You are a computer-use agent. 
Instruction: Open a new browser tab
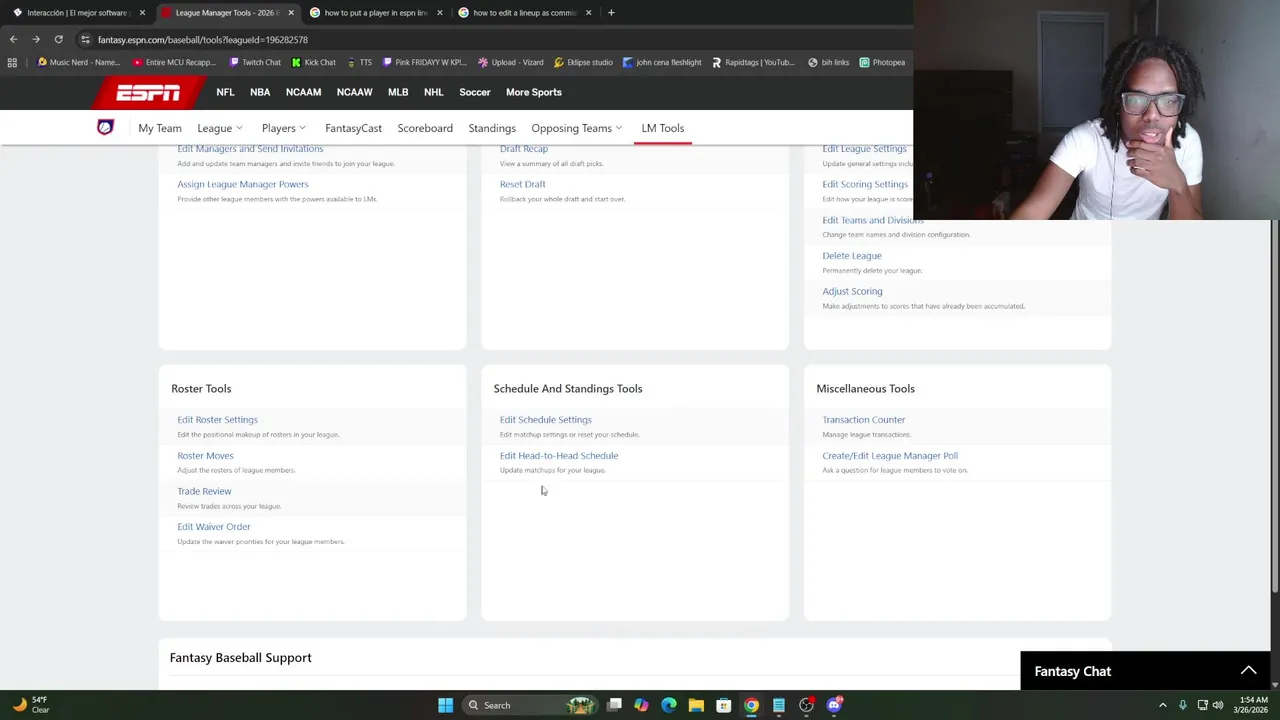(x=612, y=12)
